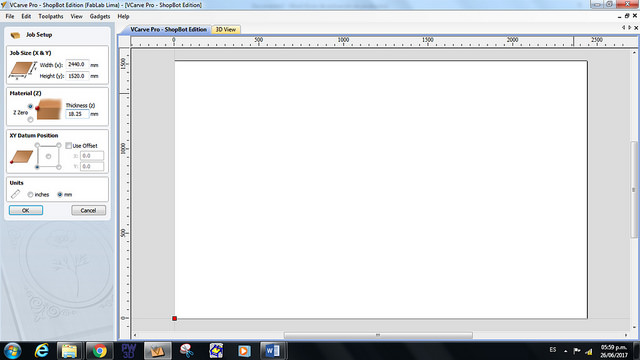Click the XY Datum sheet preview icon
This screenshot has height=360, width=640.
point(22,157)
